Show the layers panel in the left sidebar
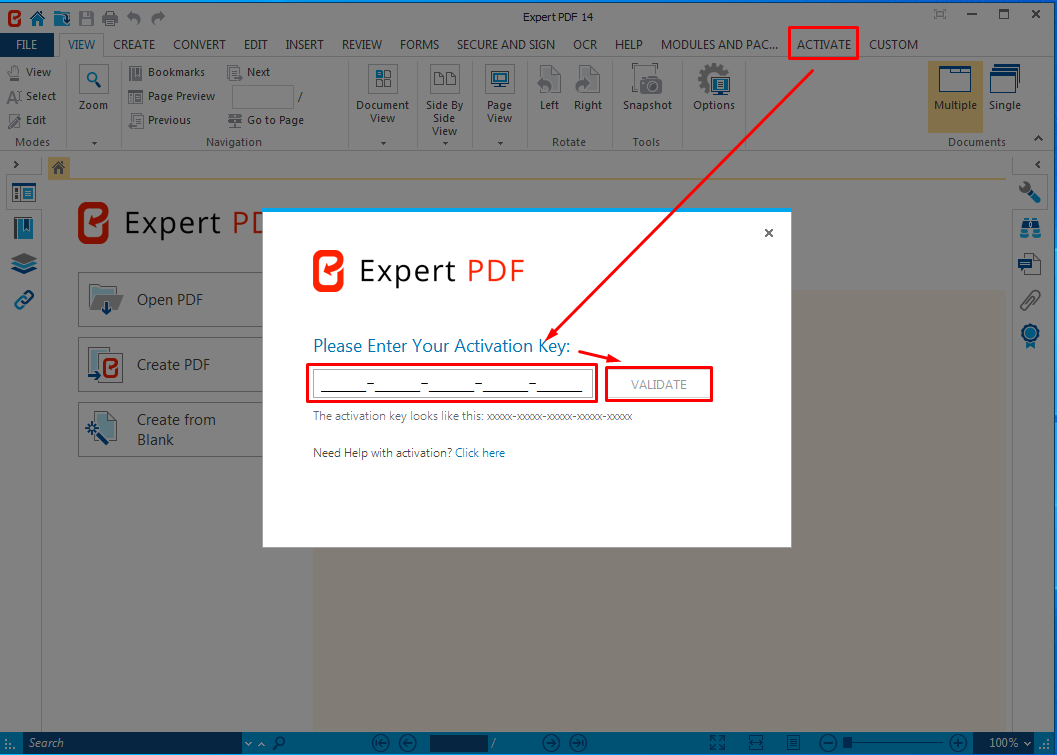The image size is (1057, 755). coord(24,264)
